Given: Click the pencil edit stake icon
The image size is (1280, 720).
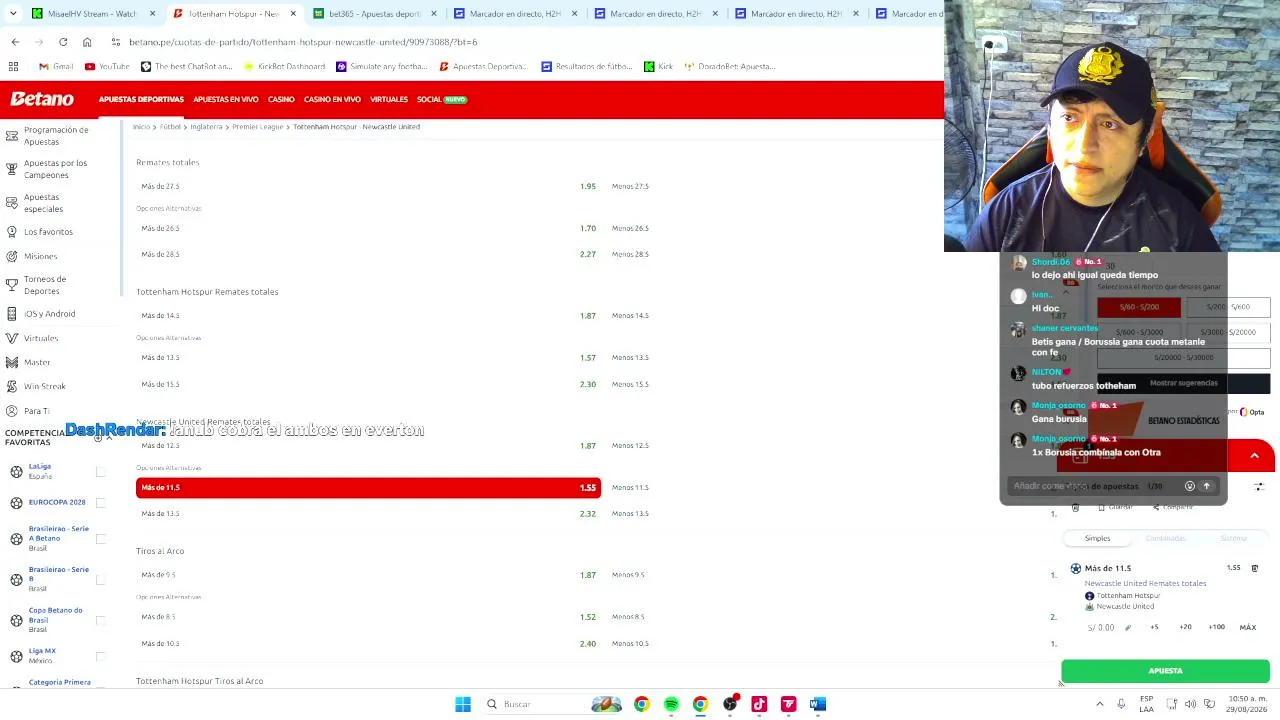Looking at the screenshot, I should click(1127, 628).
